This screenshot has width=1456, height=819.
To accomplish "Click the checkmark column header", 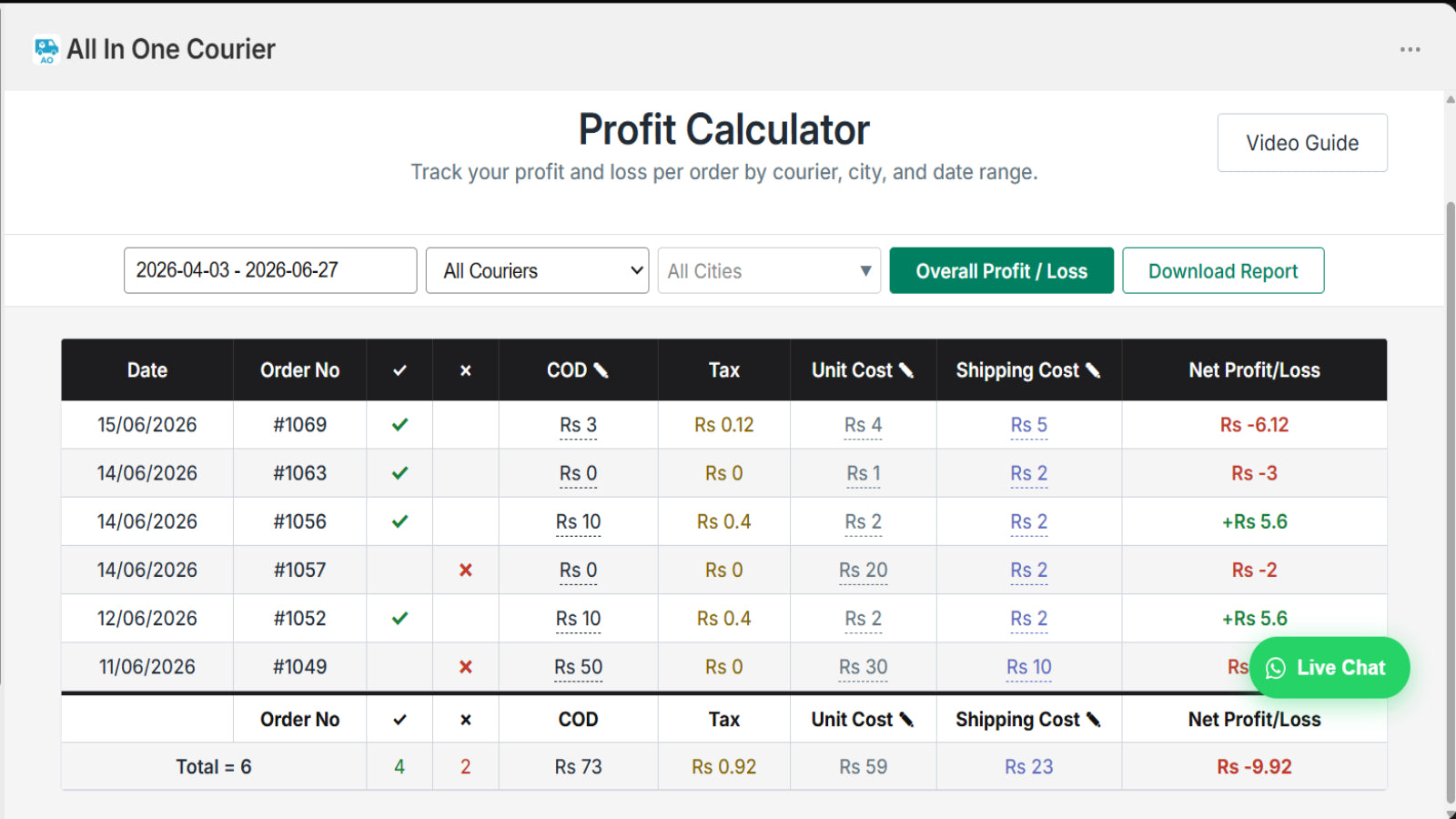I will (x=399, y=370).
